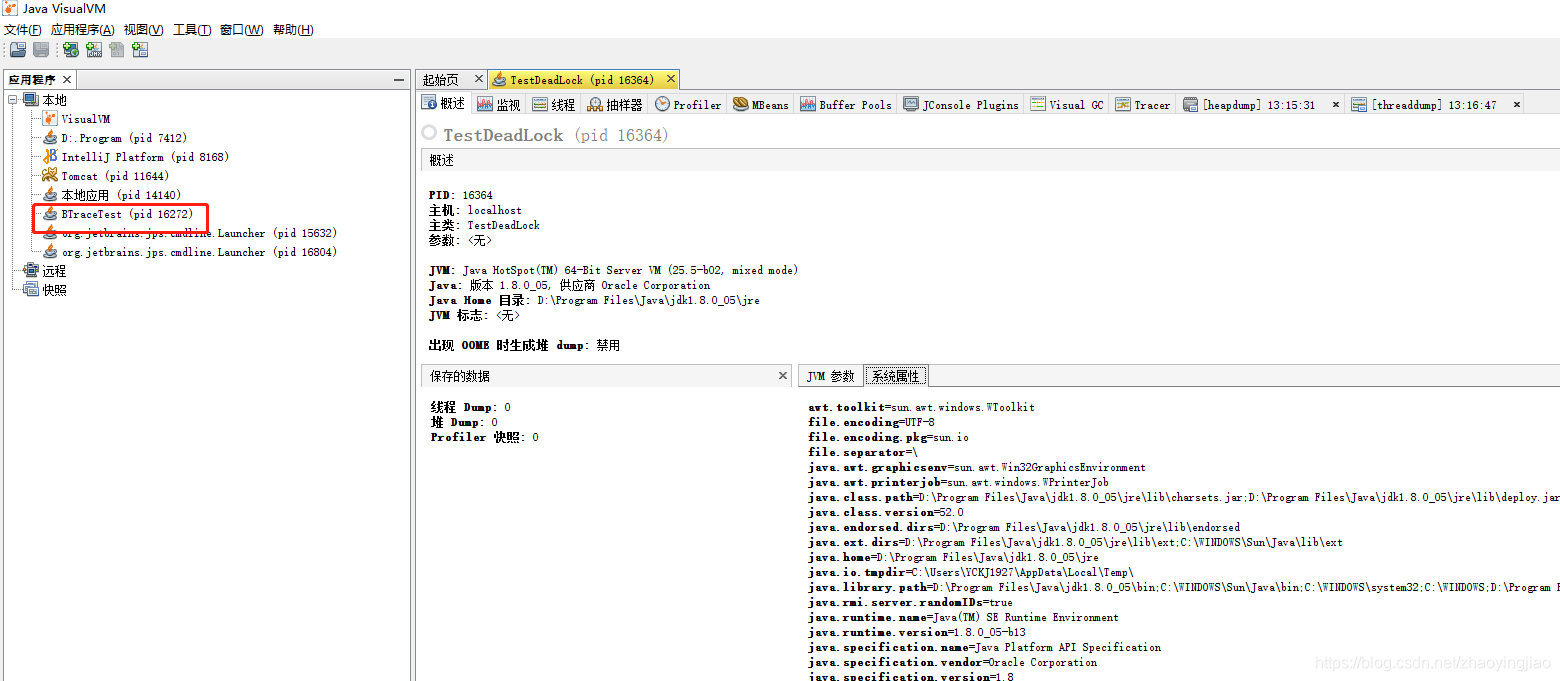Open the 抽样器 sampler tab

(615, 104)
